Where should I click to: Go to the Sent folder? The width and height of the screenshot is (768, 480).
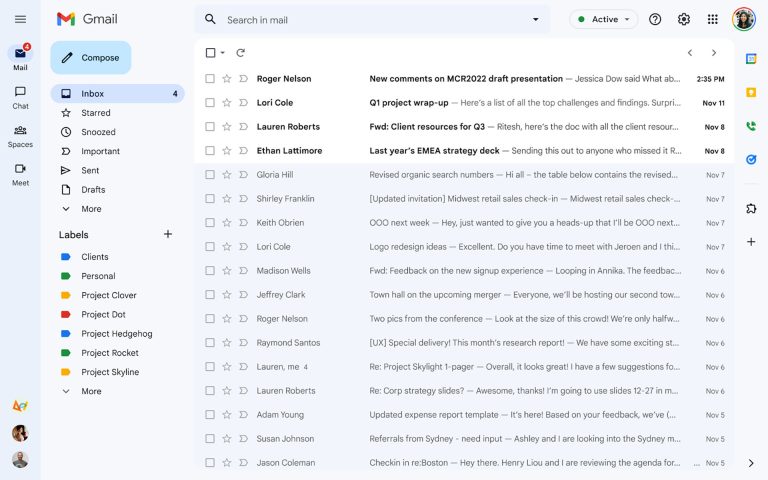pyautogui.click(x=91, y=171)
